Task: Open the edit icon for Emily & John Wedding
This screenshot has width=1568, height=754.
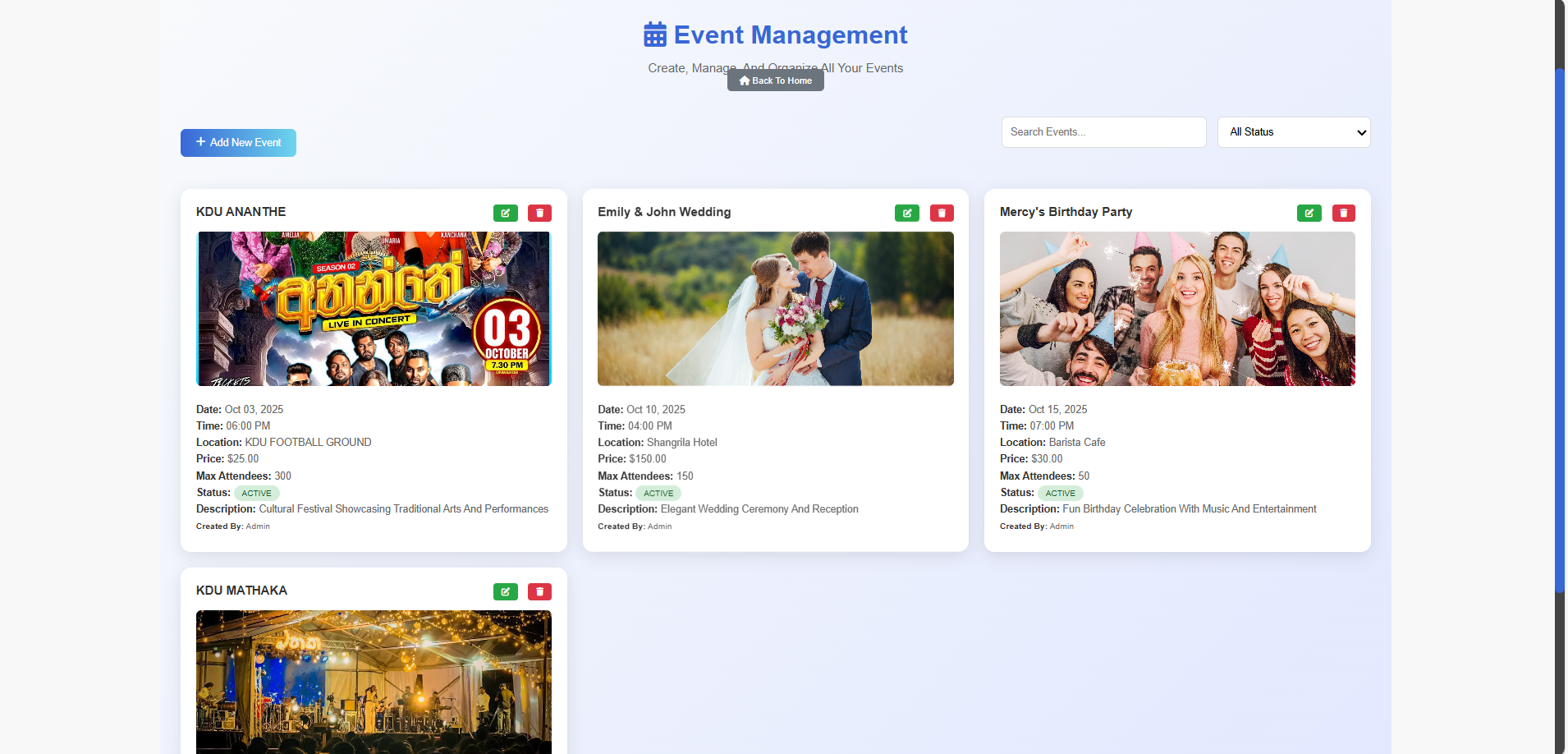Action: (x=907, y=213)
